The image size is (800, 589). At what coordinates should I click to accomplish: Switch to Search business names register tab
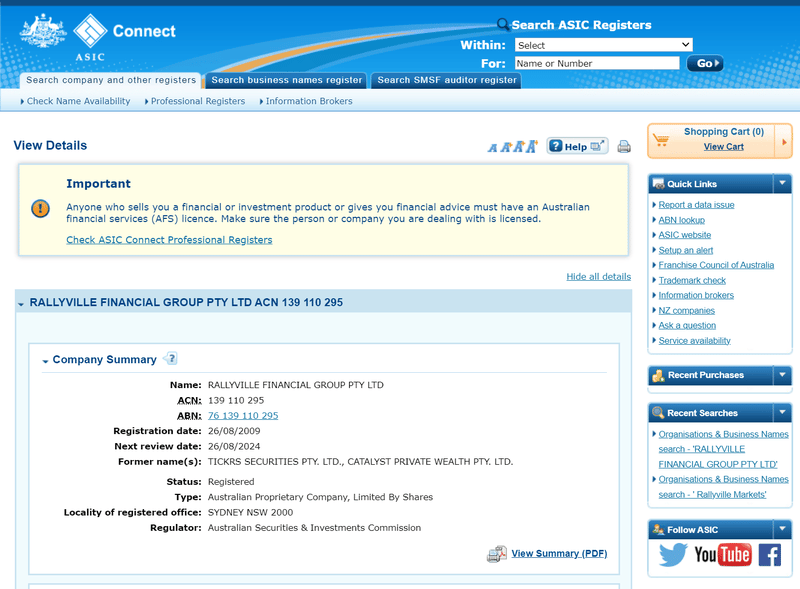click(286, 80)
